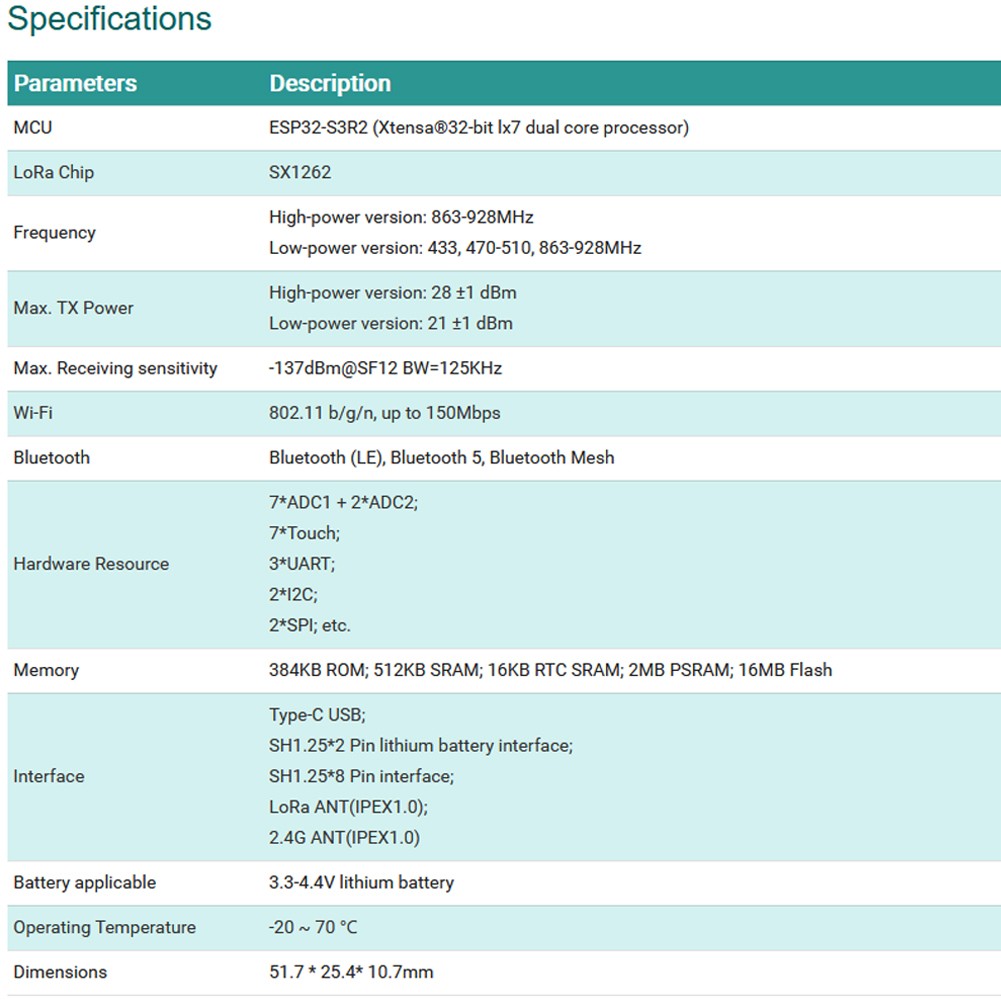Click the 51.7 * 25.4 * 10.7mm dimensions value
The width and height of the screenshot is (1001, 1001).
coord(351,972)
